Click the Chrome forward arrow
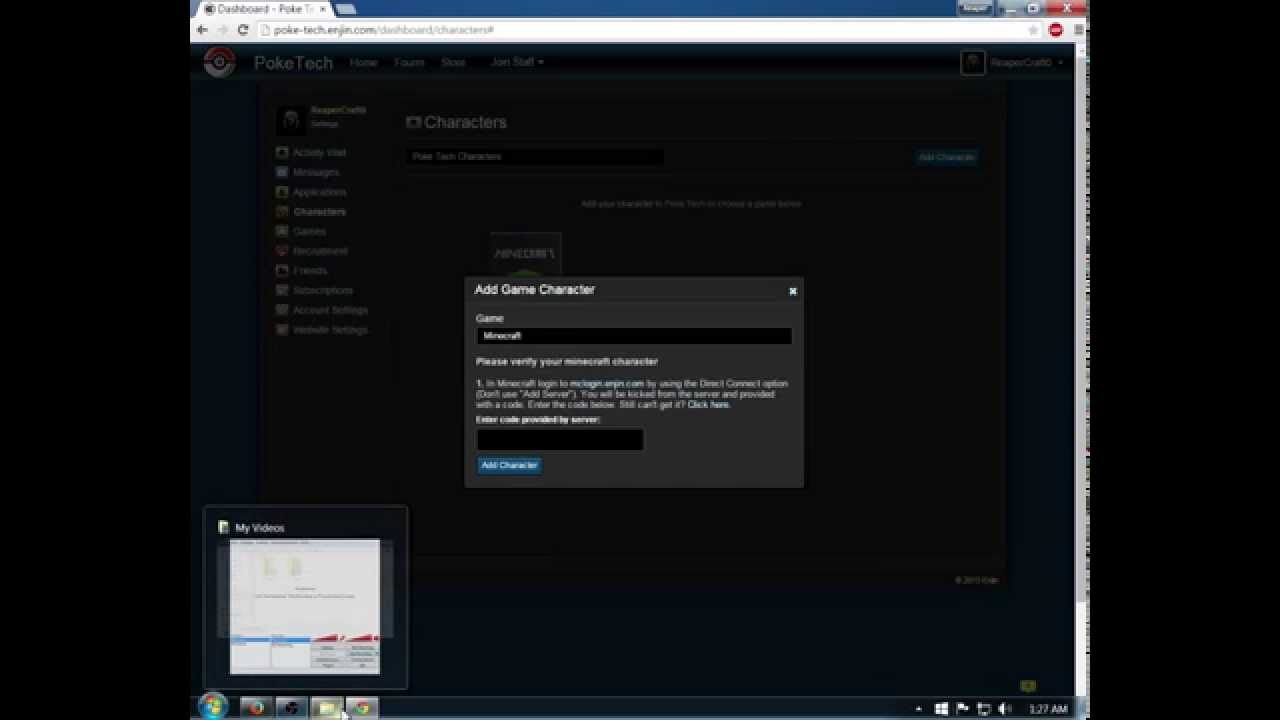Image resolution: width=1280 pixels, height=720 pixels. (222, 30)
